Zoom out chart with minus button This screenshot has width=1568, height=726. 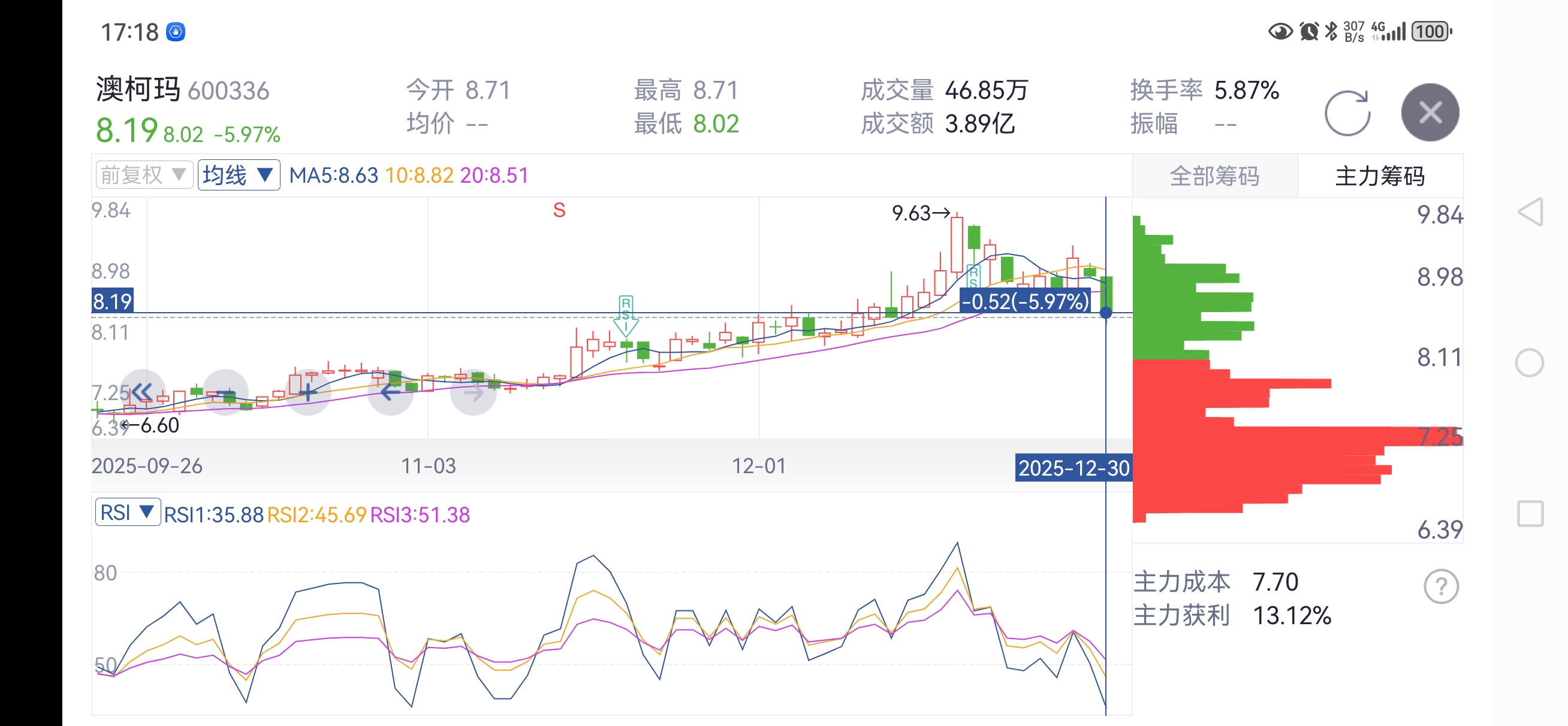225,392
